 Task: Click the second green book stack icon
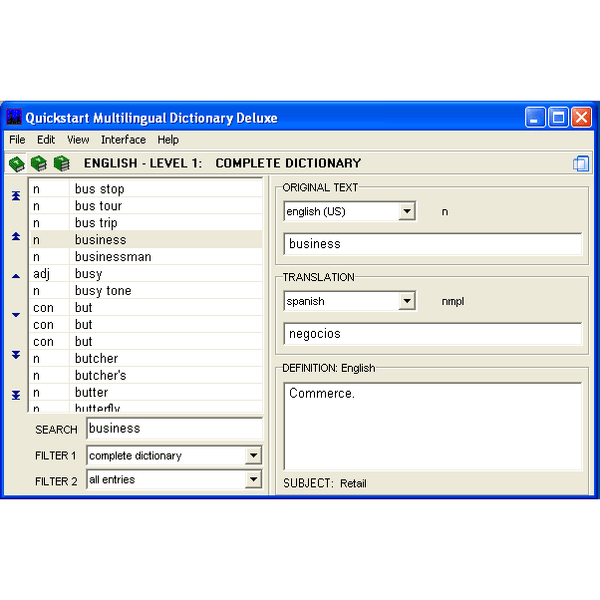pyautogui.click(x=39, y=164)
